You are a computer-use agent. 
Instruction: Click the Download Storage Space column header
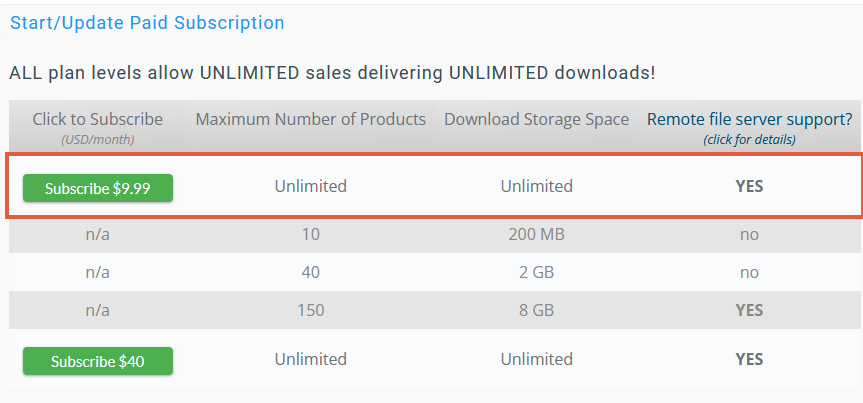(536, 119)
